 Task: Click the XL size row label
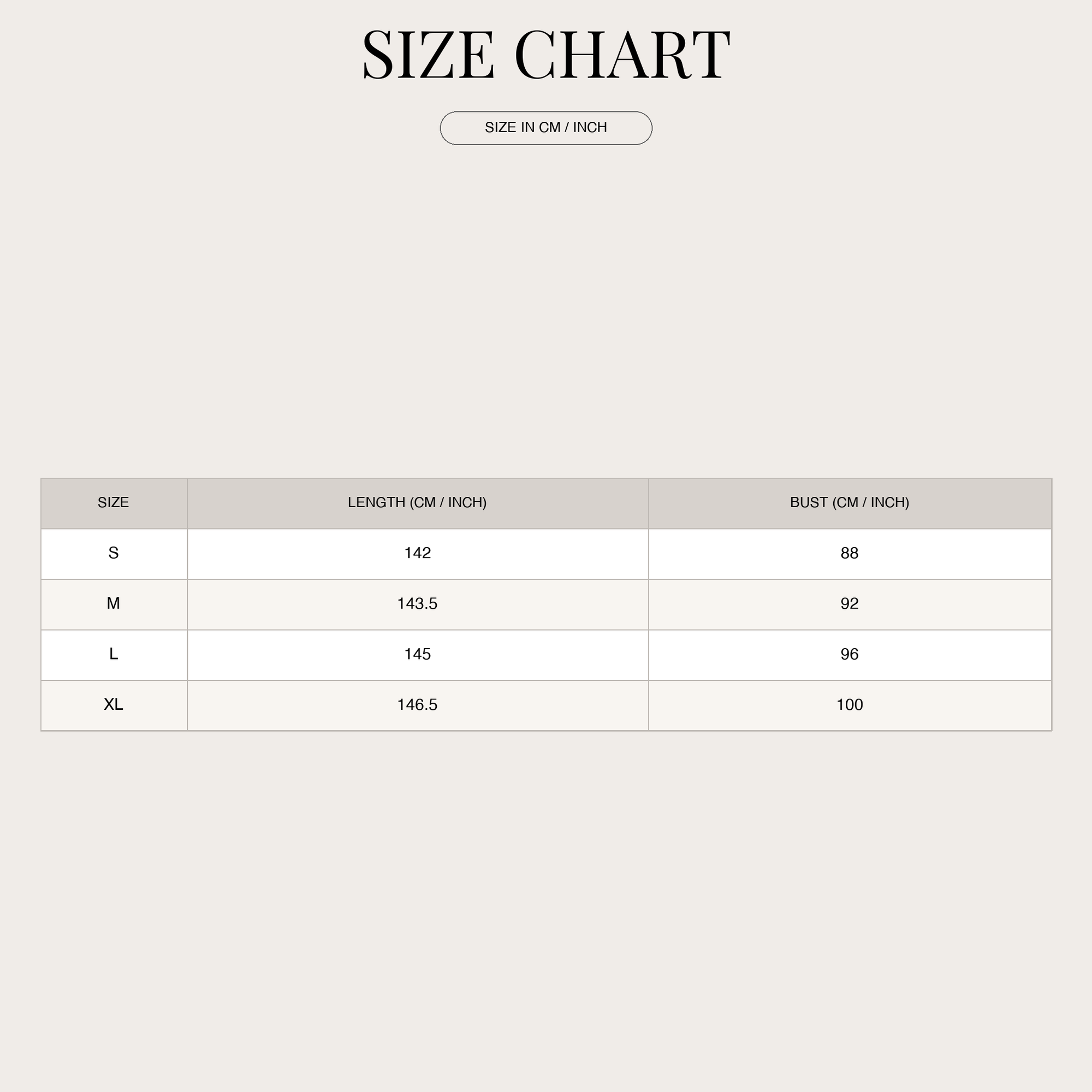pos(114,704)
